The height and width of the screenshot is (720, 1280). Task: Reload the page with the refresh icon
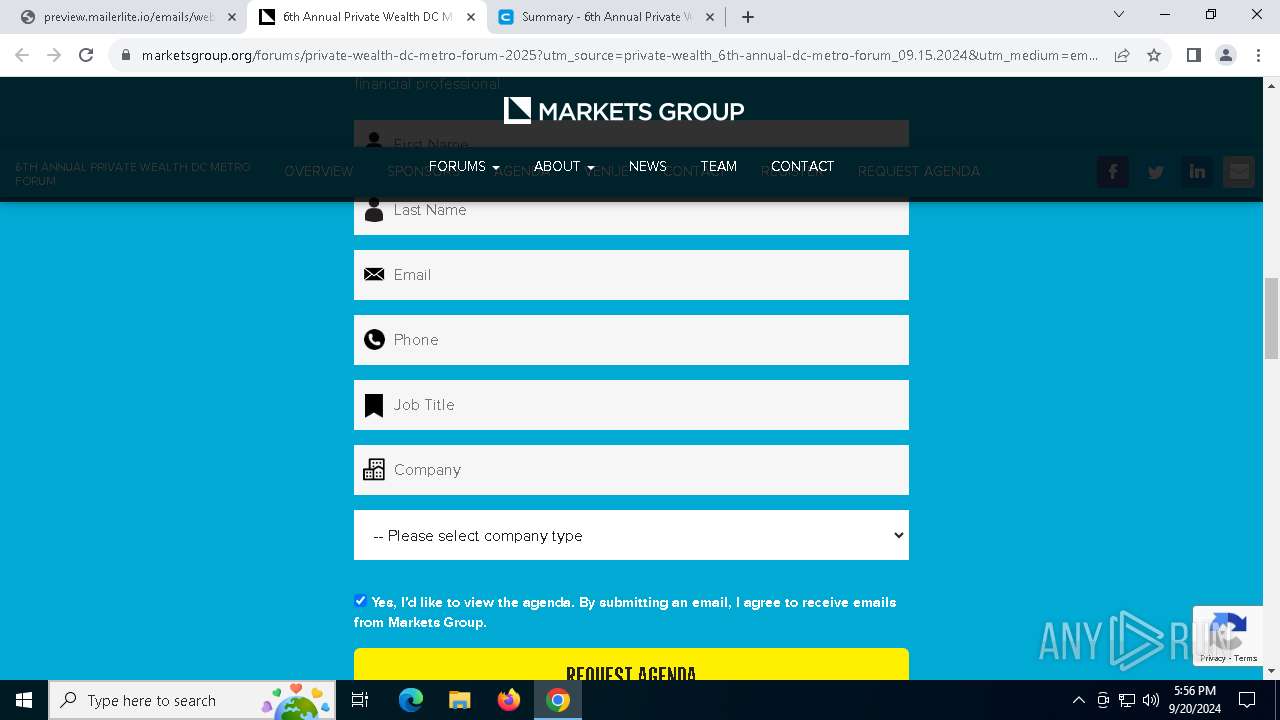(86, 55)
